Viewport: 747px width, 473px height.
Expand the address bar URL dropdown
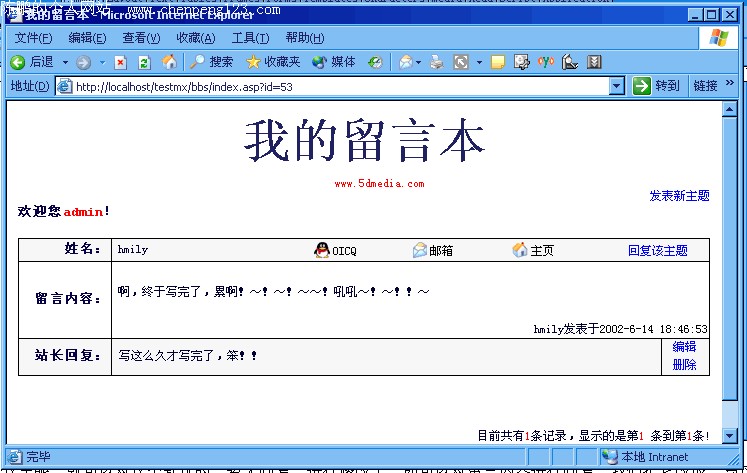point(617,86)
